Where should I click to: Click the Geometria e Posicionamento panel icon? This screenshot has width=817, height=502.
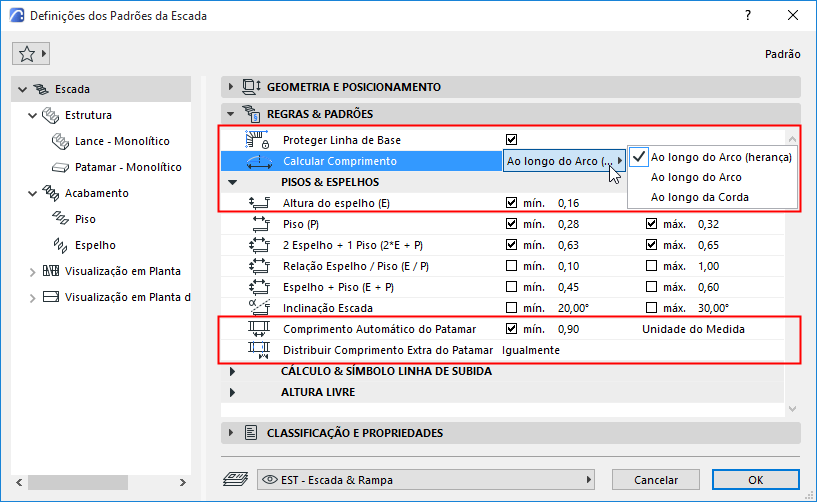click(x=252, y=87)
